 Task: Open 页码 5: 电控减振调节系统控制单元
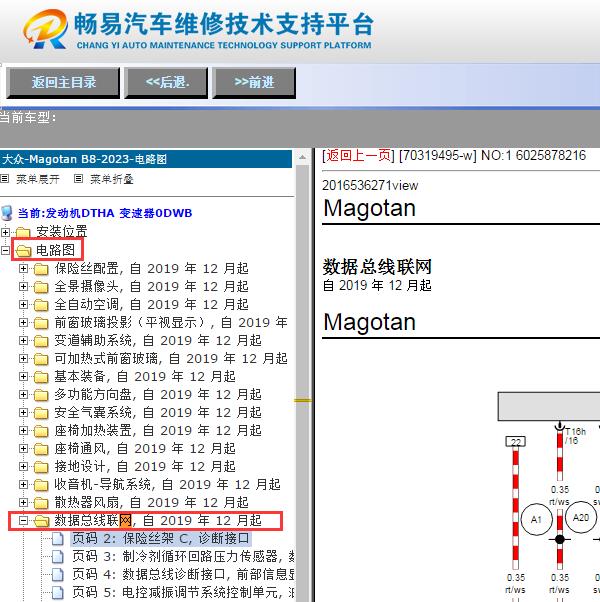pos(183,592)
